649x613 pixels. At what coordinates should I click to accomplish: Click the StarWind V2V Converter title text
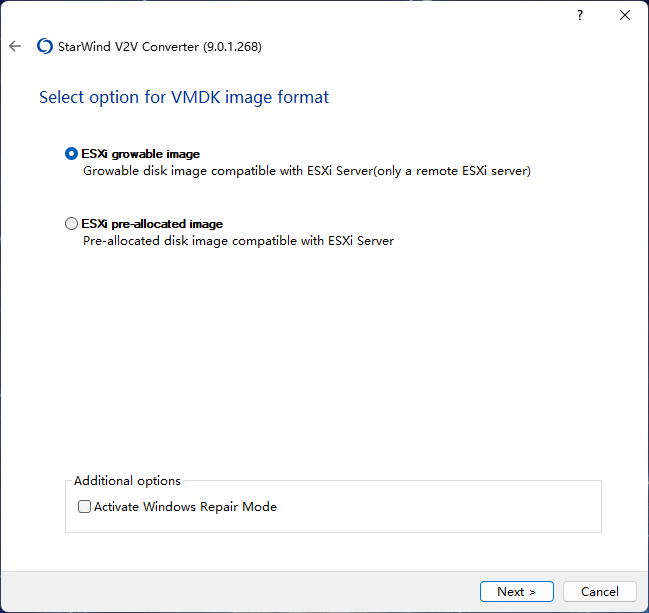(128, 47)
